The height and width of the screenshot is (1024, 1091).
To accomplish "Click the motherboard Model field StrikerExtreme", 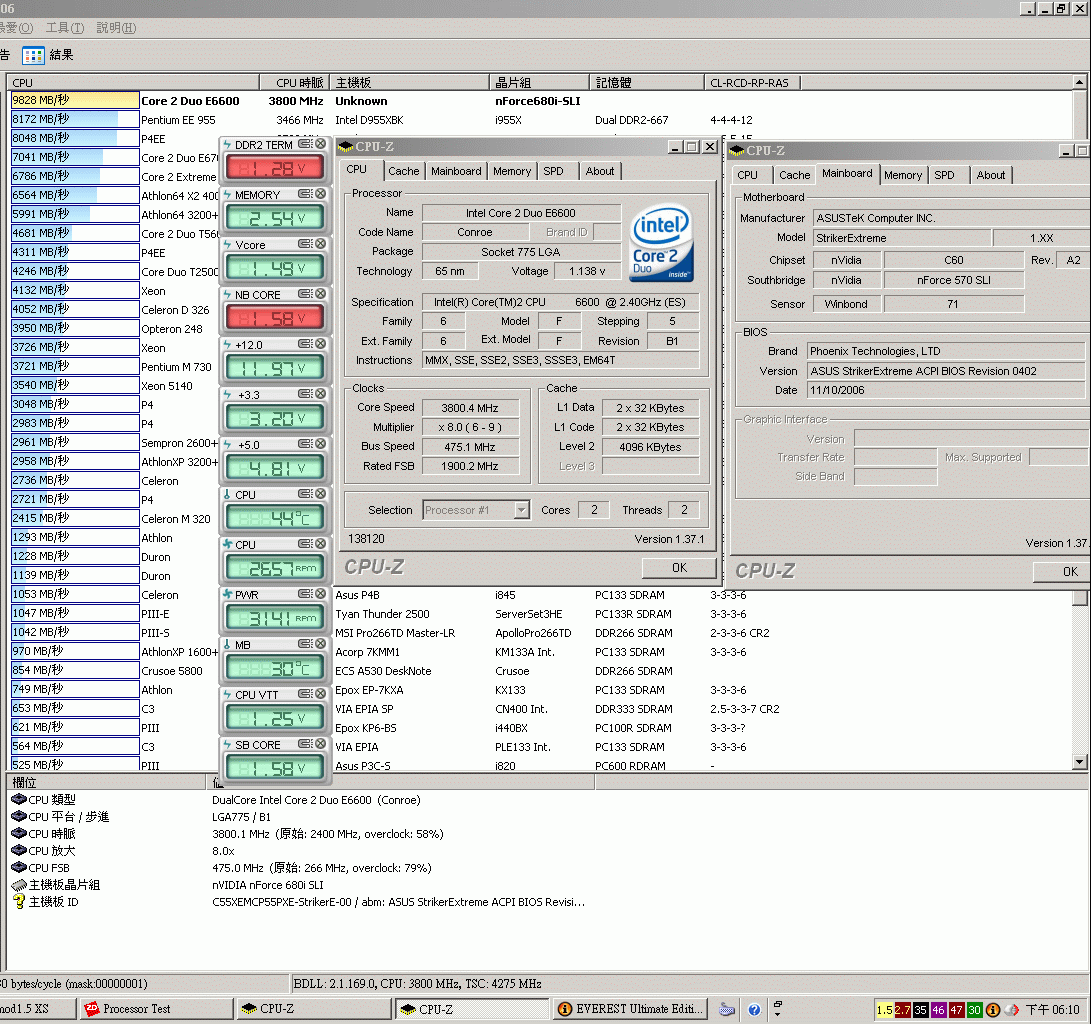I will click(x=902, y=238).
